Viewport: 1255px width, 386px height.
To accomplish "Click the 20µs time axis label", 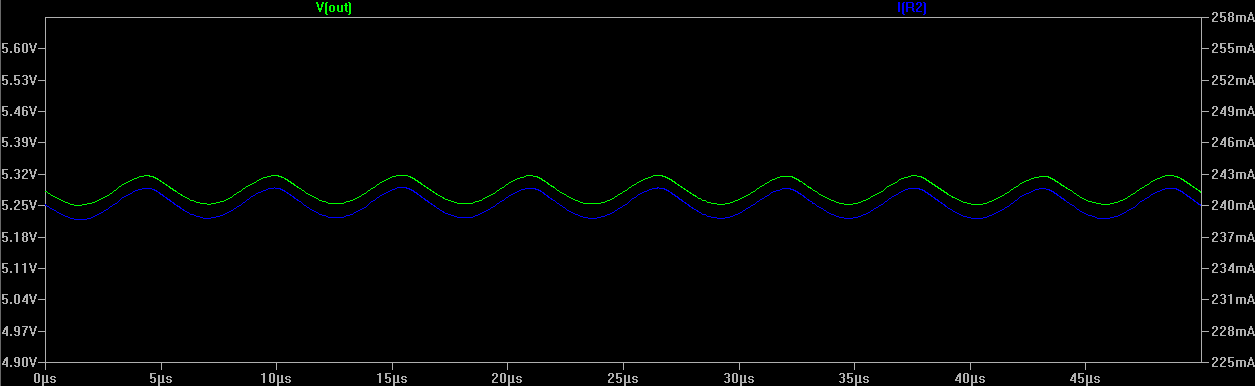I will [x=507, y=379].
